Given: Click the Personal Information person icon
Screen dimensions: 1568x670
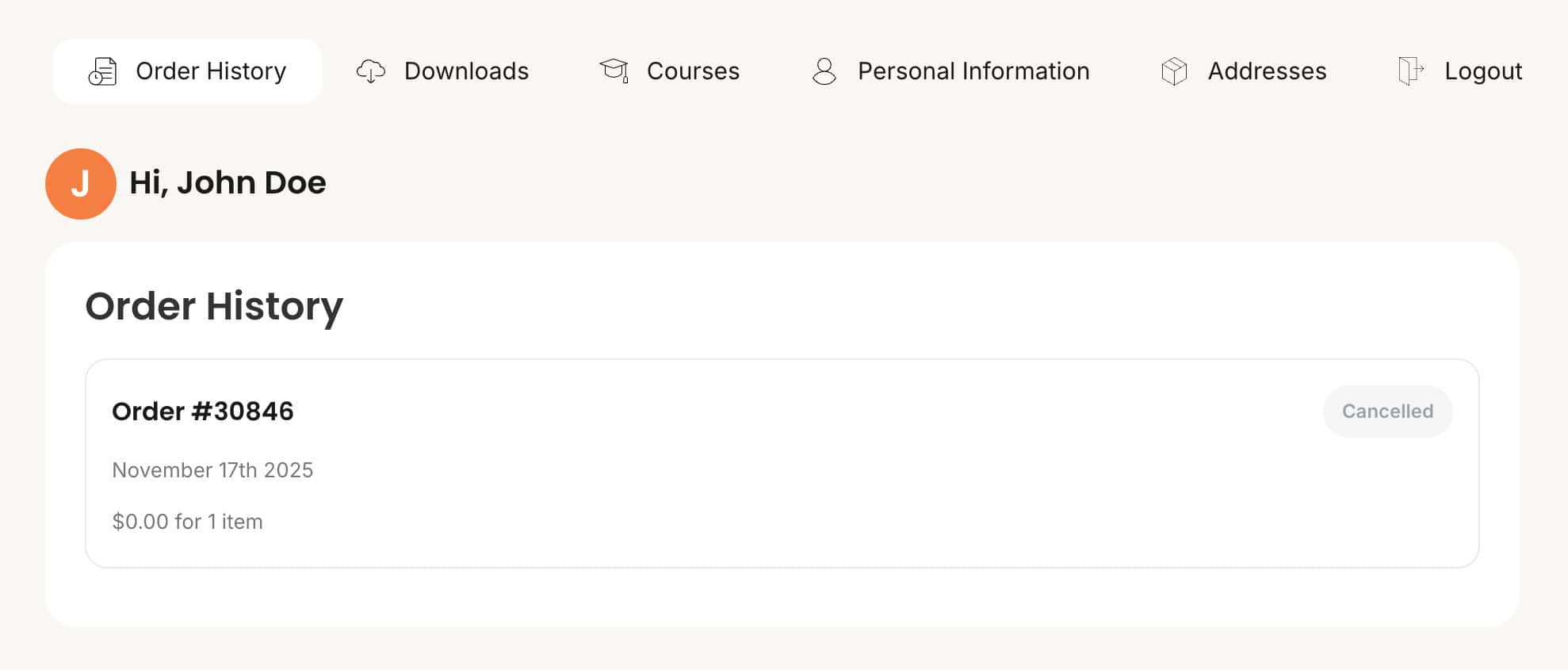Looking at the screenshot, I should pyautogui.click(x=824, y=71).
